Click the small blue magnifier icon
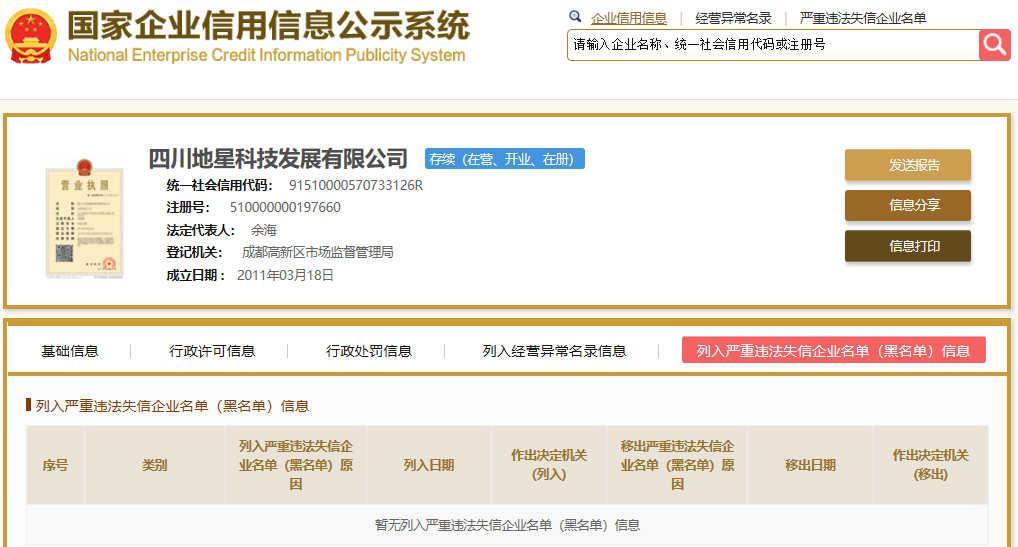1018x547 pixels. click(x=575, y=17)
